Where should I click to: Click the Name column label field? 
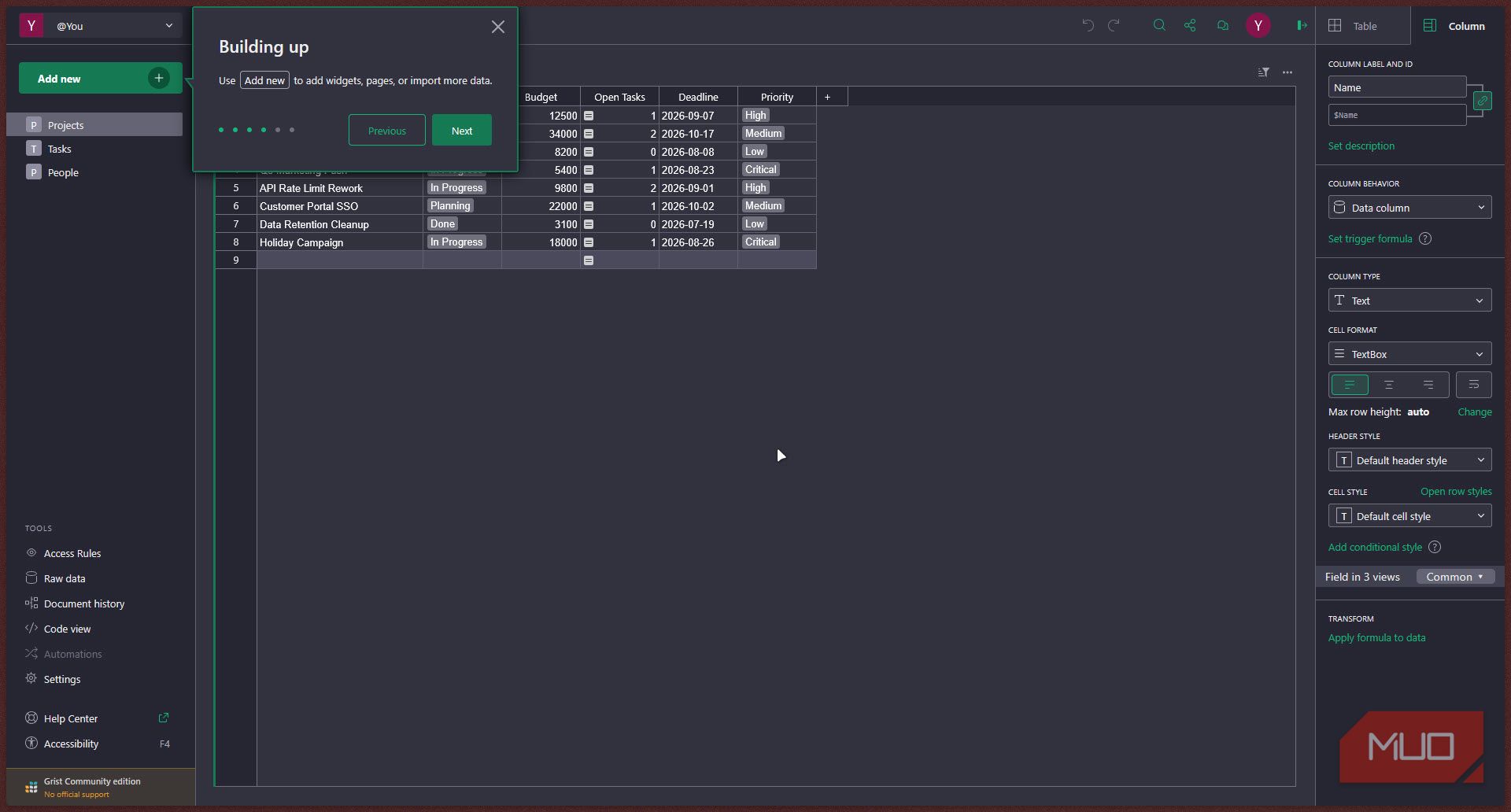click(x=1397, y=87)
